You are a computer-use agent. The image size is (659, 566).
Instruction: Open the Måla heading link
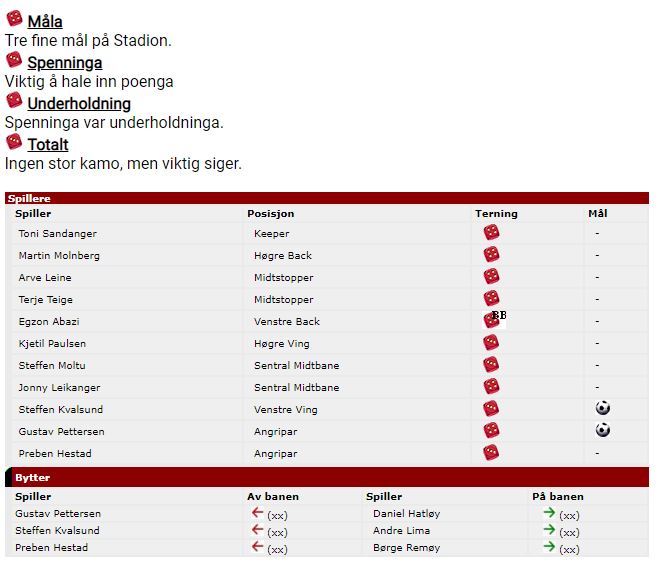point(45,21)
